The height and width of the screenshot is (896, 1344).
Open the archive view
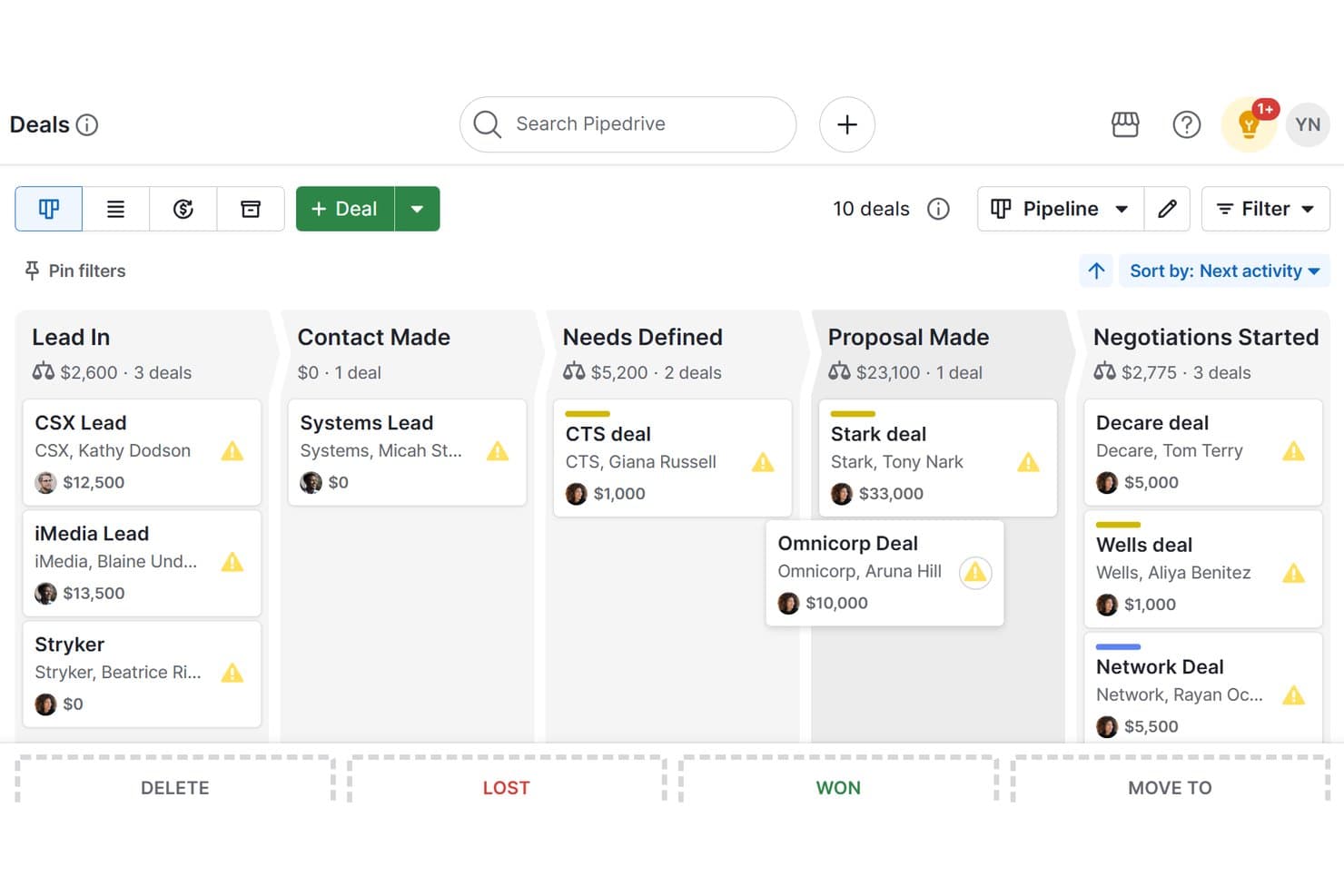point(251,209)
